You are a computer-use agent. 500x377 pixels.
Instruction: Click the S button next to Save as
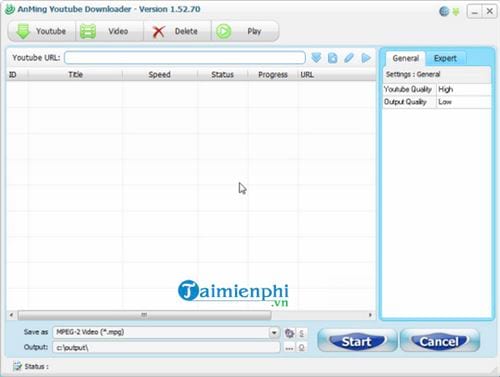tap(301, 333)
